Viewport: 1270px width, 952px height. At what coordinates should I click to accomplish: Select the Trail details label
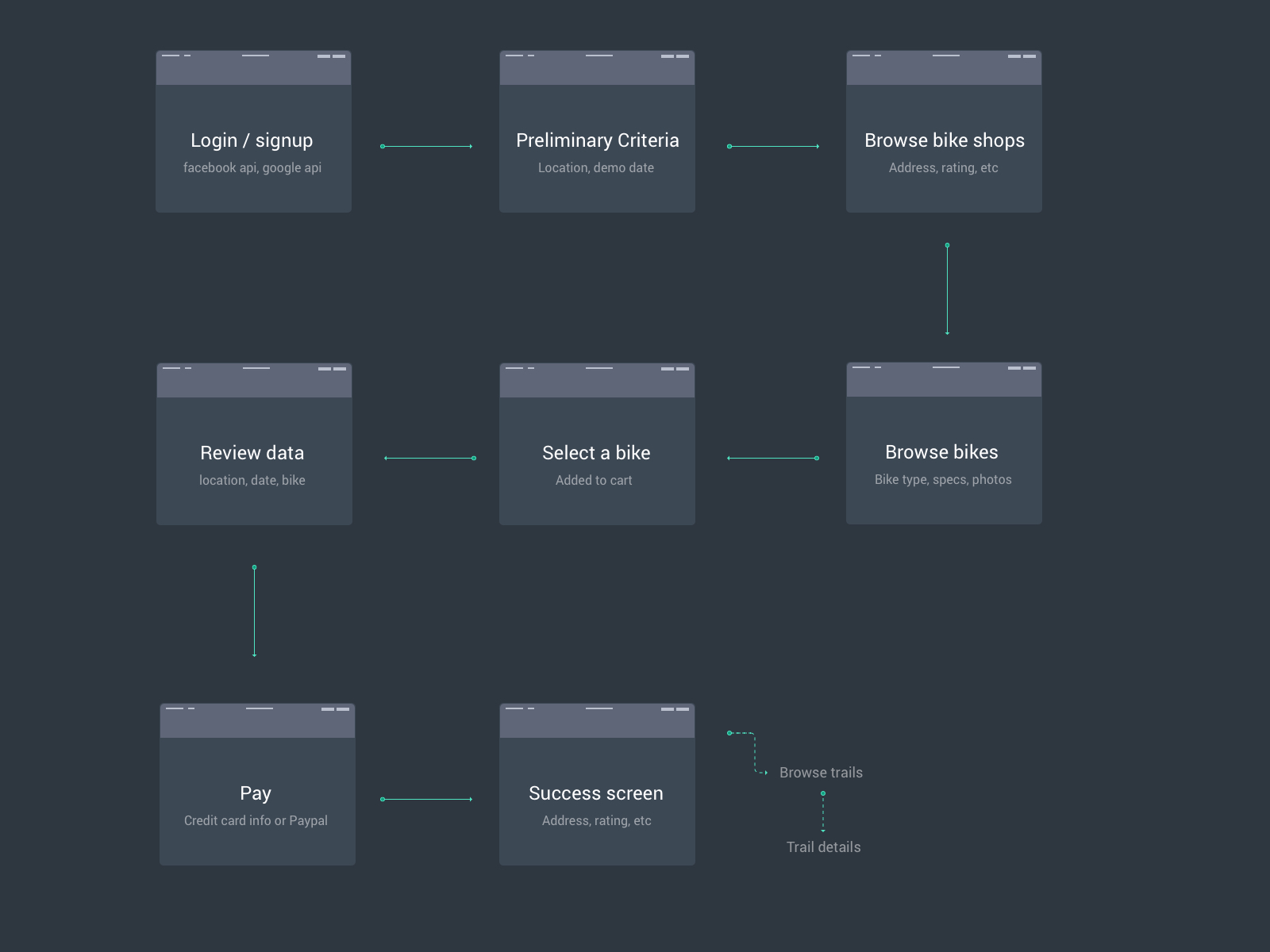point(823,847)
